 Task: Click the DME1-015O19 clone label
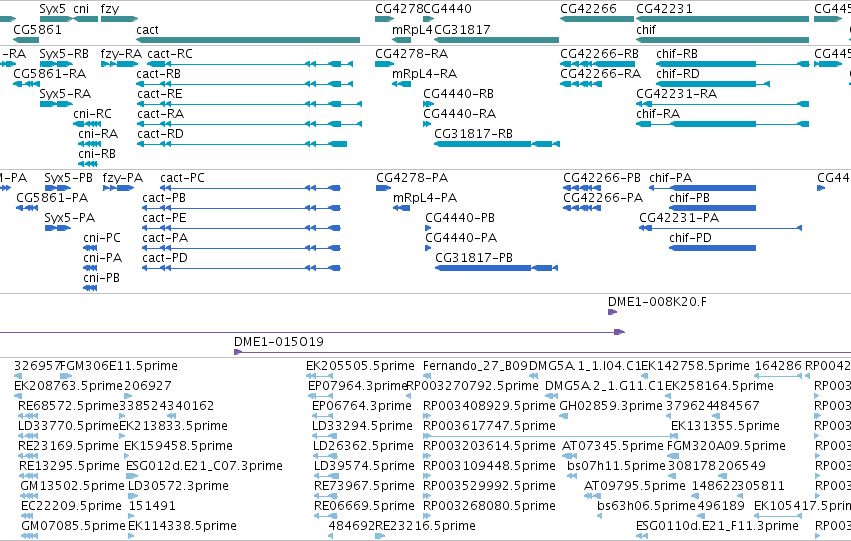point(279,342)
